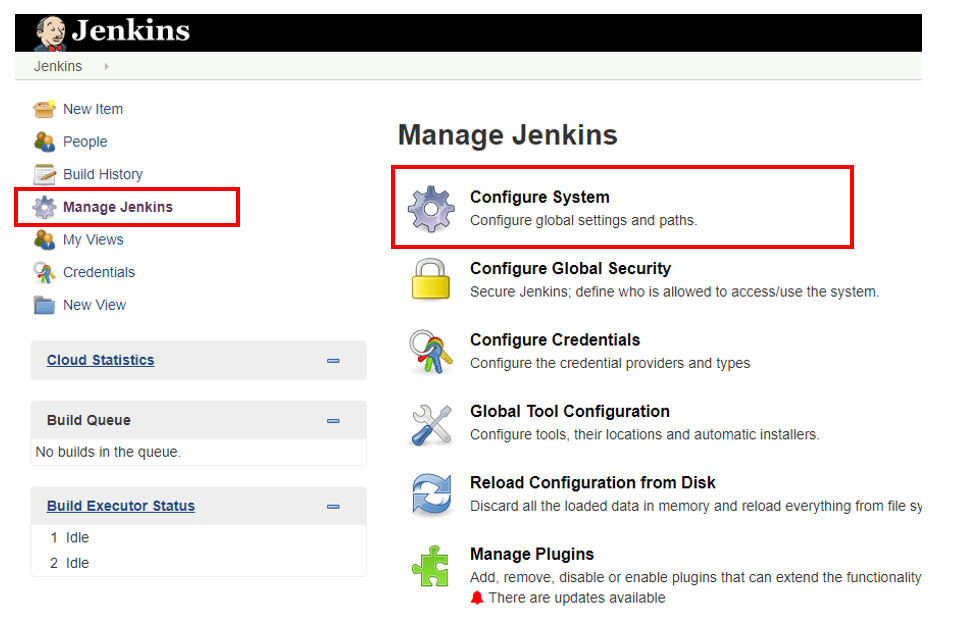Open the Build Executor Status link

click(x=121, y=506)
